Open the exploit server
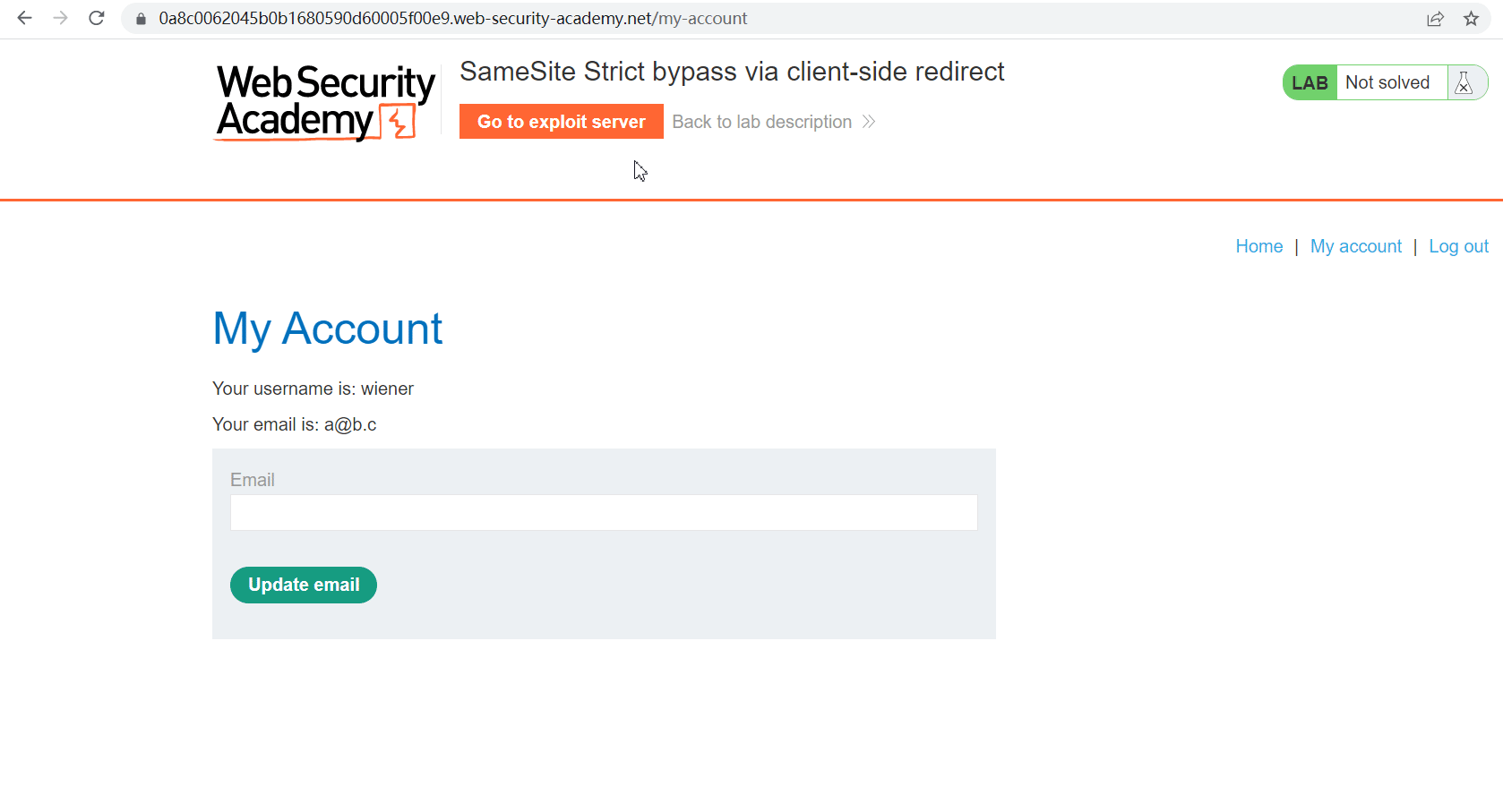Image resolution: width=1503 pixels, height=812 pixels. [x=561, y=122]
